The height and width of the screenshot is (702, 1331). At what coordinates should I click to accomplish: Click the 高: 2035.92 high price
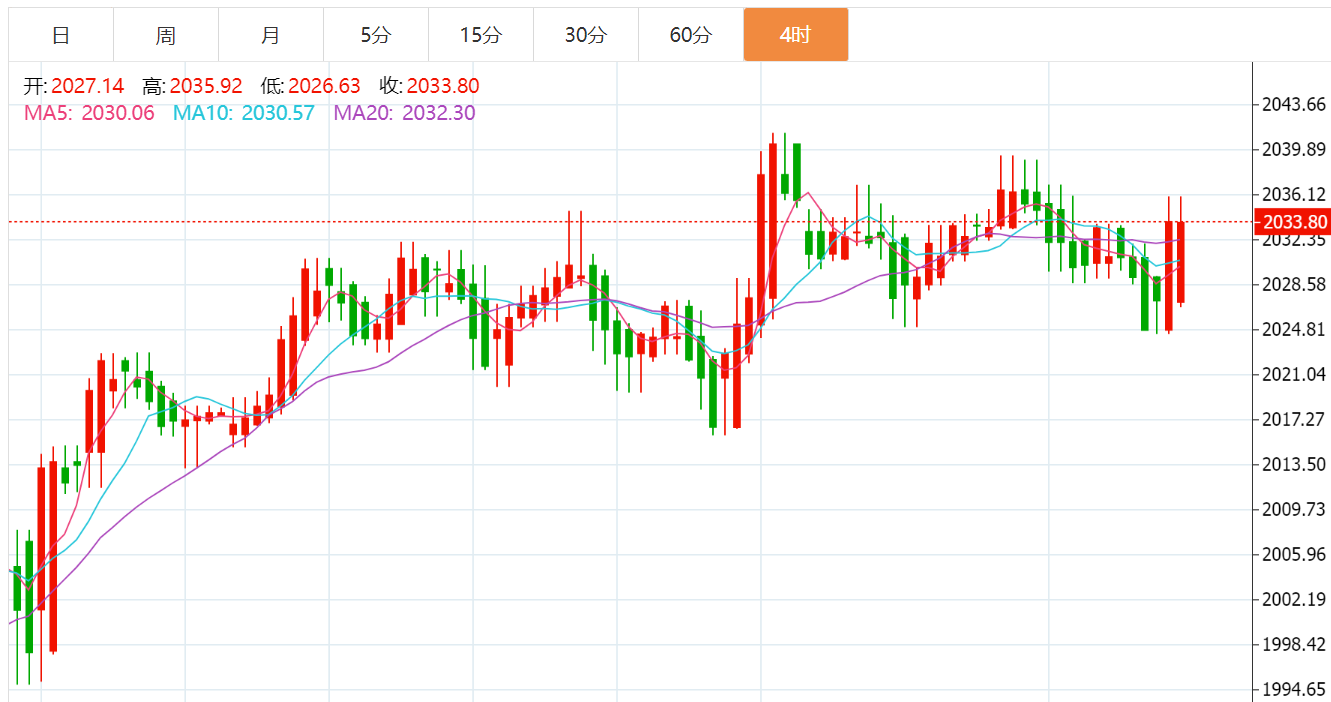192,86
